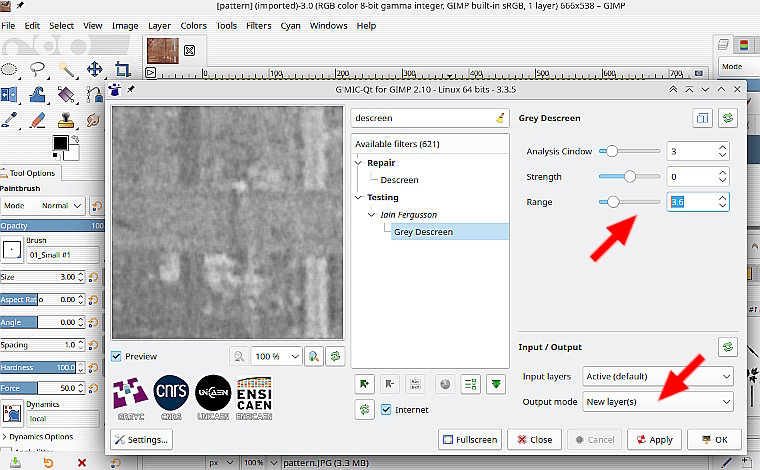The image size is (760, 470).
Task: Pick the Fuzzy Select magic wand tool
Action: pos(66,69)
